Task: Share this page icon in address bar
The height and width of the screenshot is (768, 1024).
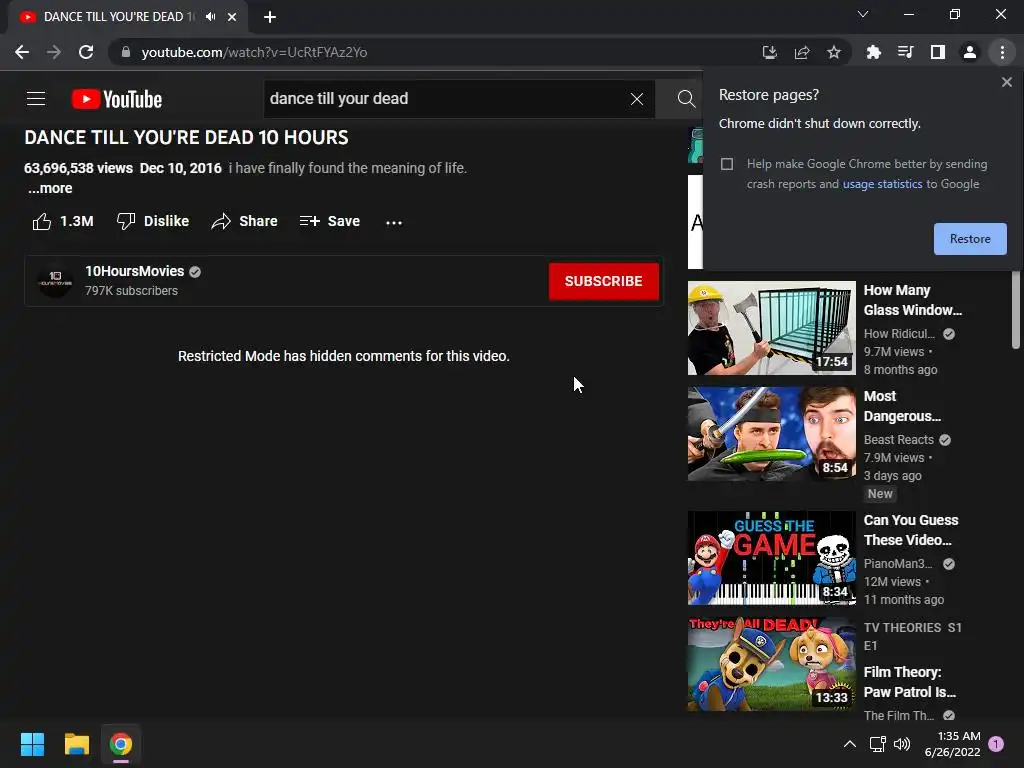Action: pyautogui.click(x=802, y=52)
